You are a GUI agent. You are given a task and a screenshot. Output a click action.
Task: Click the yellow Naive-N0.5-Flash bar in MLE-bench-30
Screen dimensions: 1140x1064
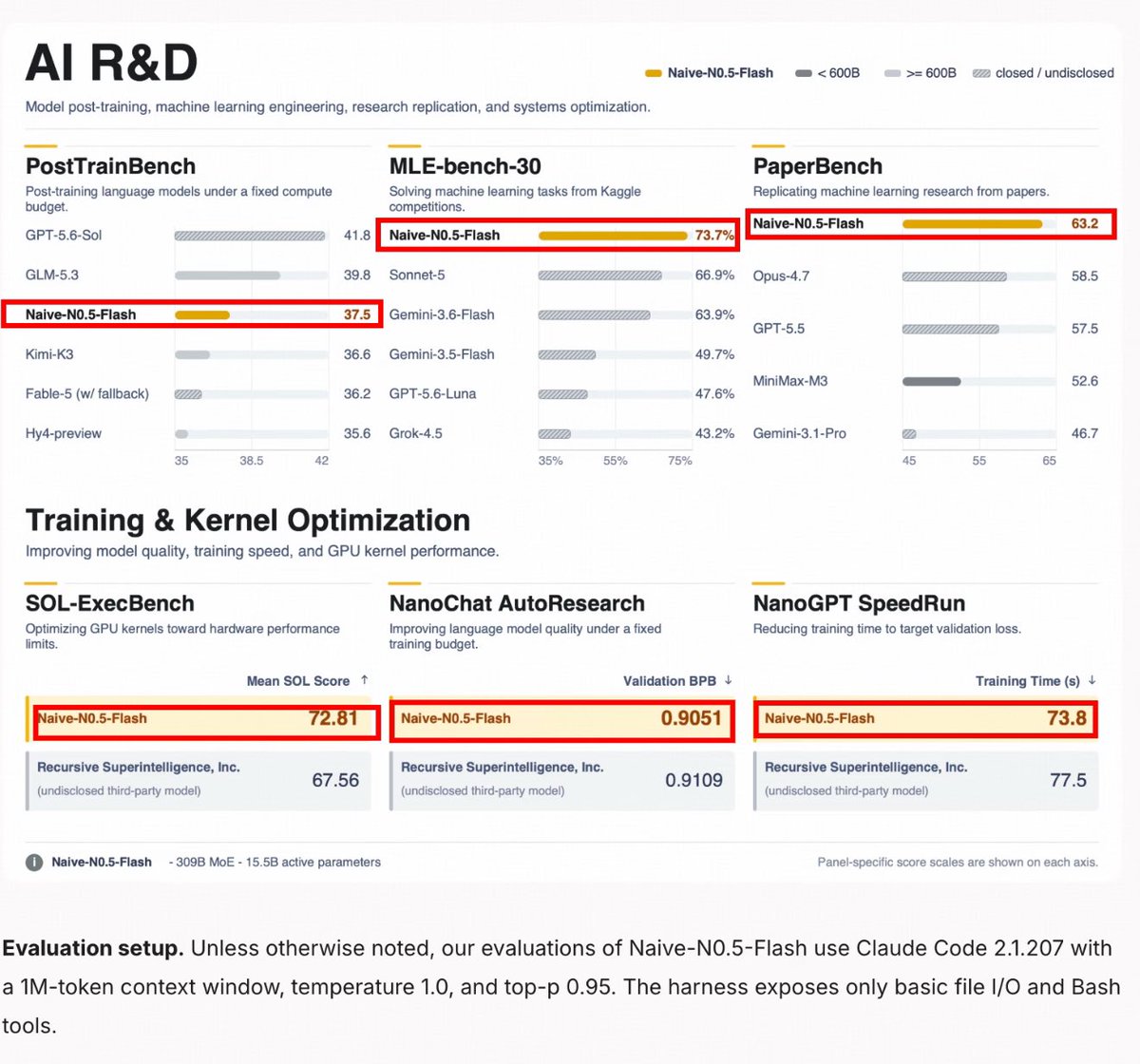pos(613,236)
